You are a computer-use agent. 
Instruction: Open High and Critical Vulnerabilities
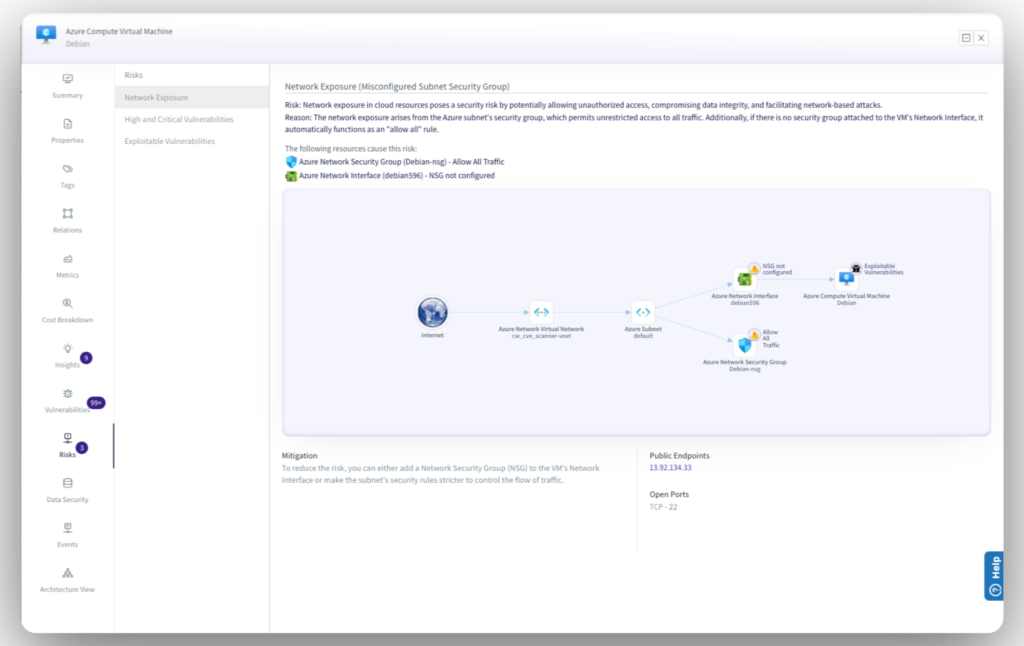click(179, 119)
